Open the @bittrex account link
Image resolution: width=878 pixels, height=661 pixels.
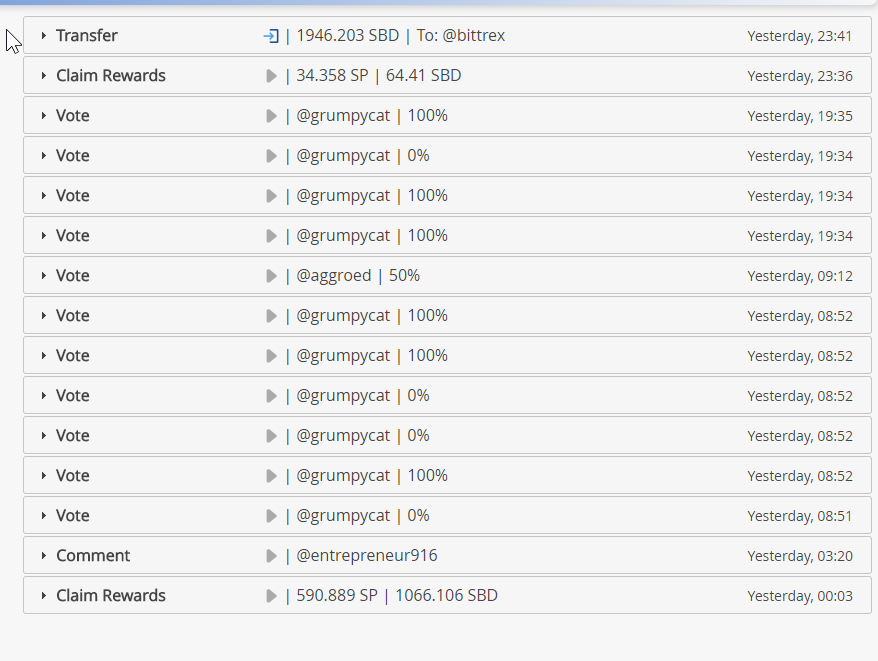(x=474, y=36)
